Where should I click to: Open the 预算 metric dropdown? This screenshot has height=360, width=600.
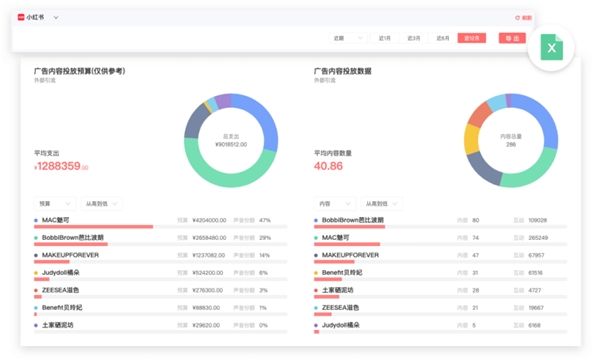[x=55, y=204]
